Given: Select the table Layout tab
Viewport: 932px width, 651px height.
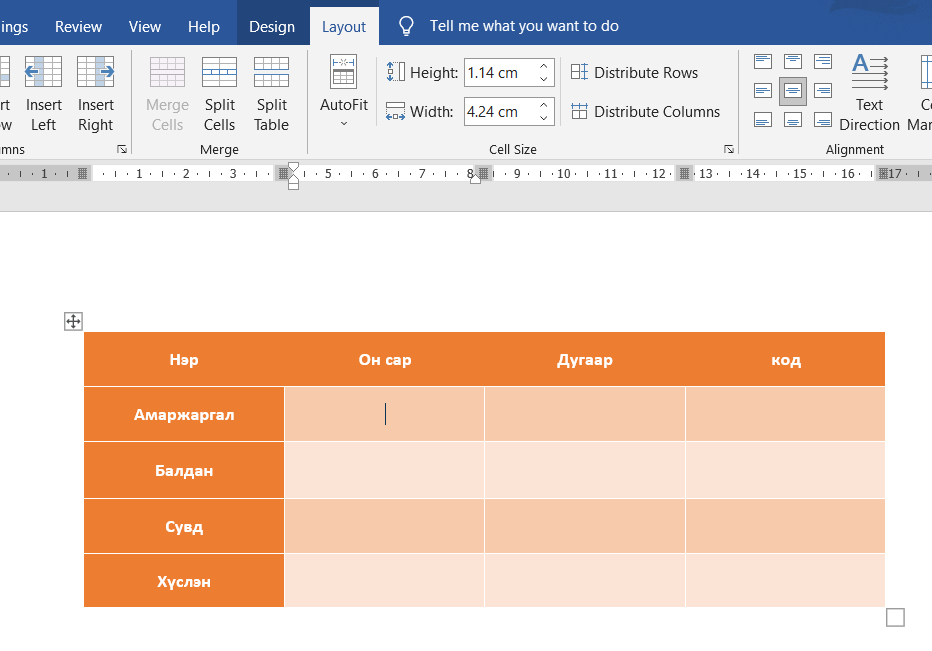Looking at the screenshot, I should tap(344, 27).
